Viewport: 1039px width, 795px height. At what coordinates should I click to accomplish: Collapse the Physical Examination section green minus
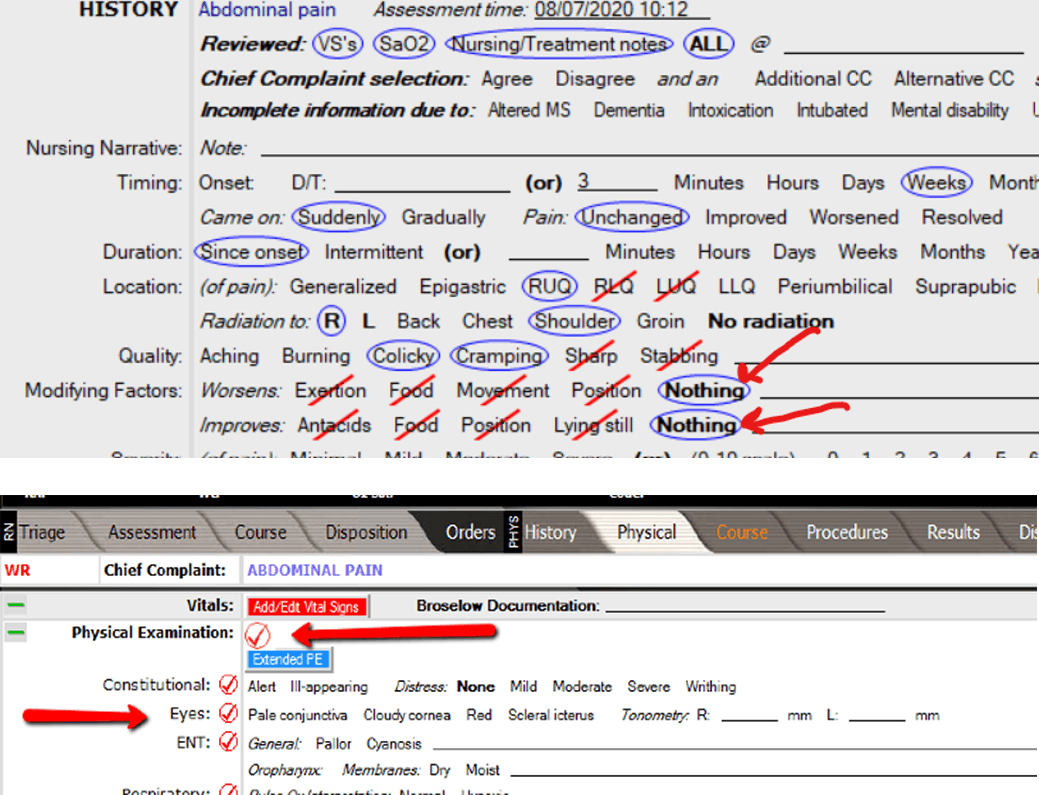tap(15, 634)
